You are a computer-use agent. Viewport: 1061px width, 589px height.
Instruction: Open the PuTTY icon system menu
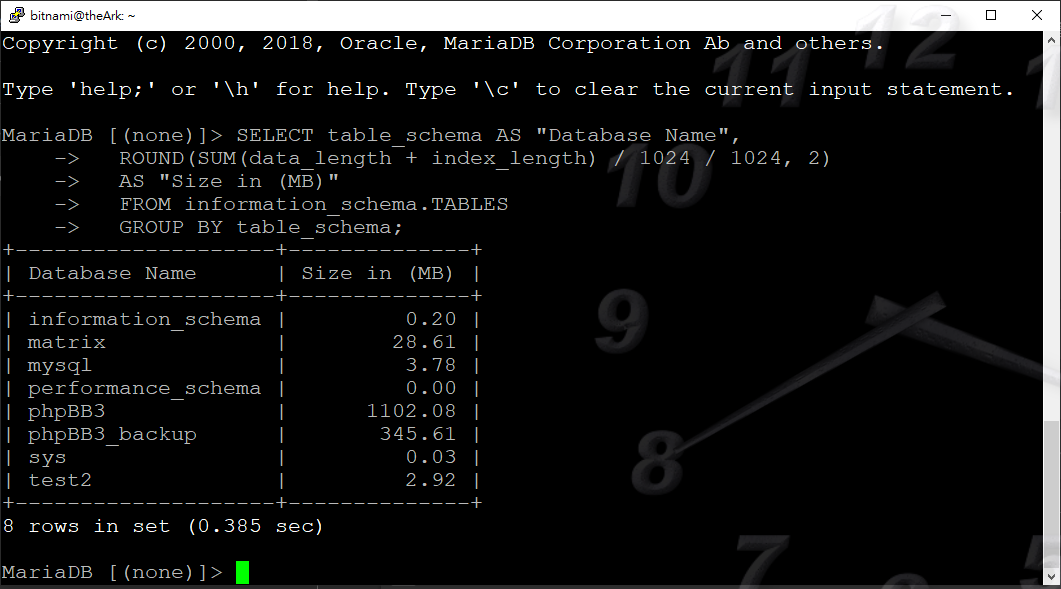(x=16, y=15)
